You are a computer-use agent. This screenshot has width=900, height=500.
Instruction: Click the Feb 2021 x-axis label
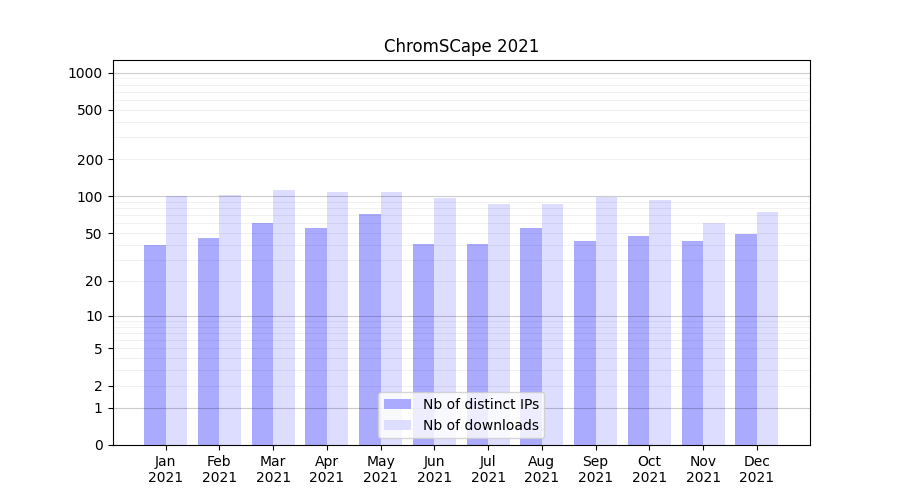tap(219, 469)
